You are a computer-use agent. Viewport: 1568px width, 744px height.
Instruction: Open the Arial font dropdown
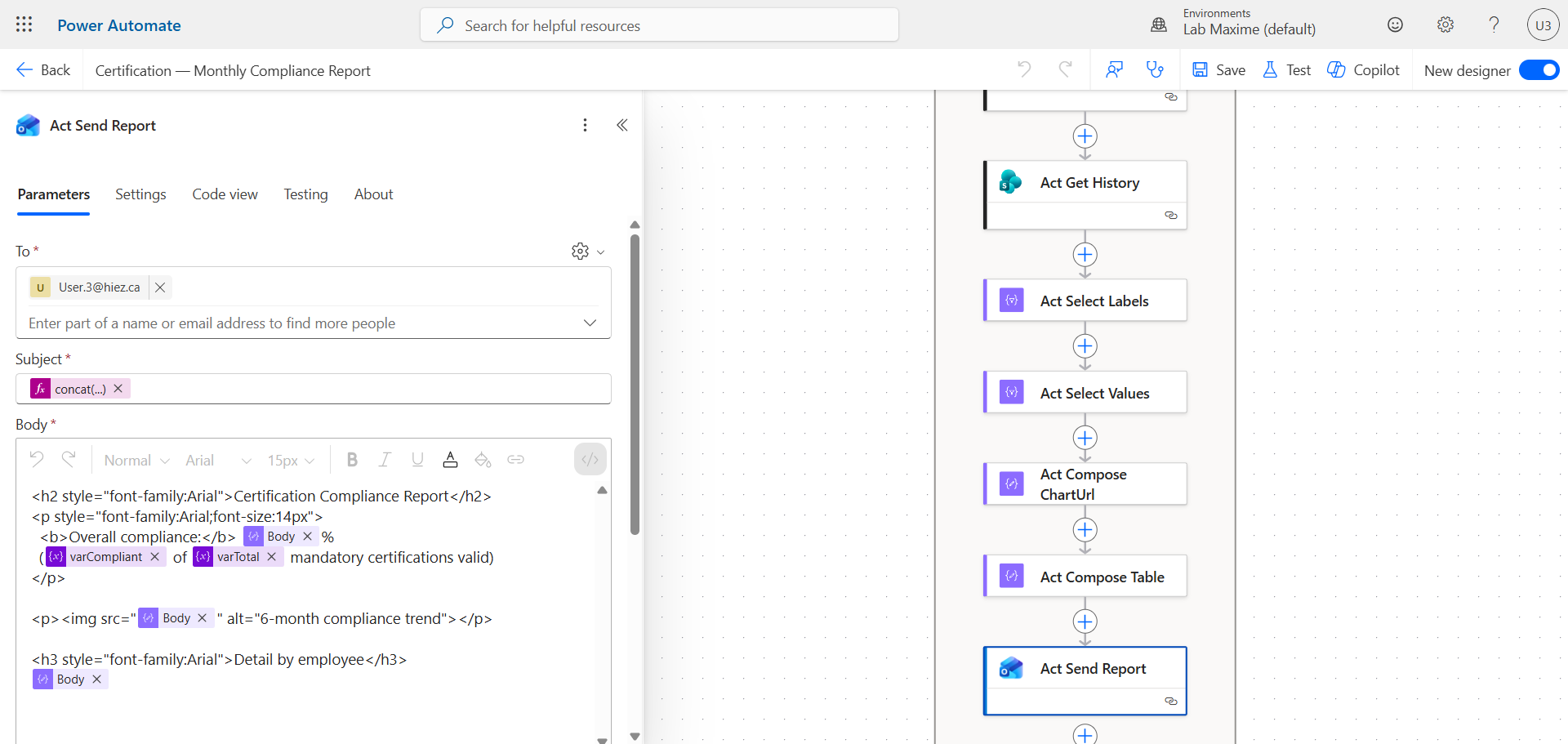click(x=218, y=461)
